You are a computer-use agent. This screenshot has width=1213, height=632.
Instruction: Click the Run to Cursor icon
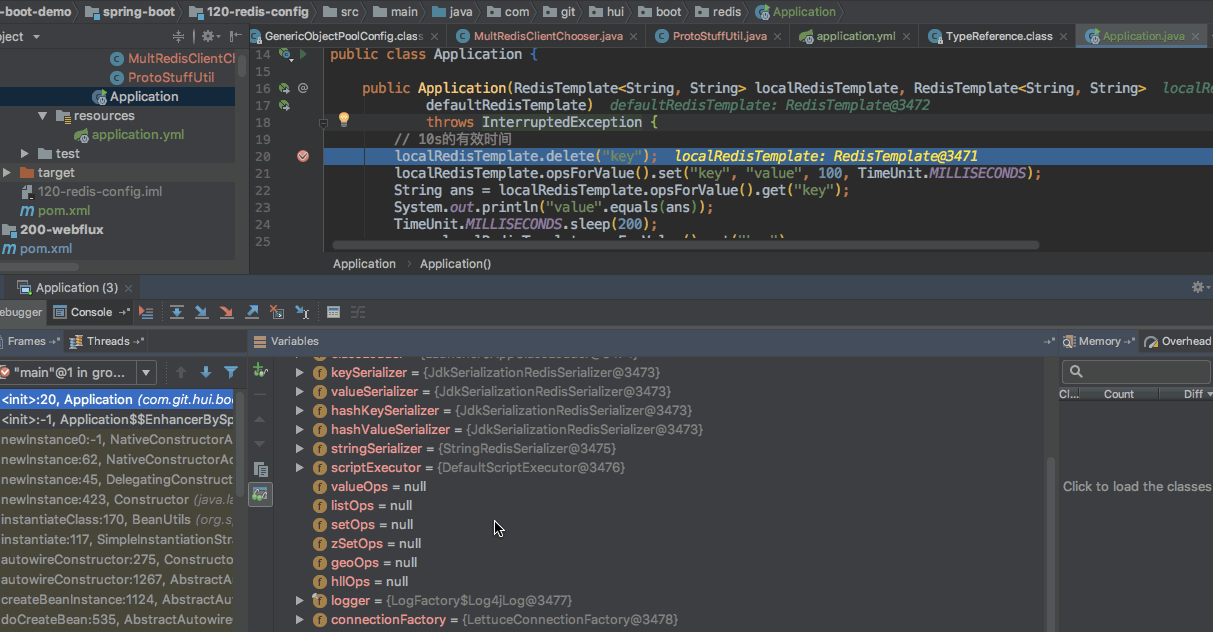click(x=302, y=312)
